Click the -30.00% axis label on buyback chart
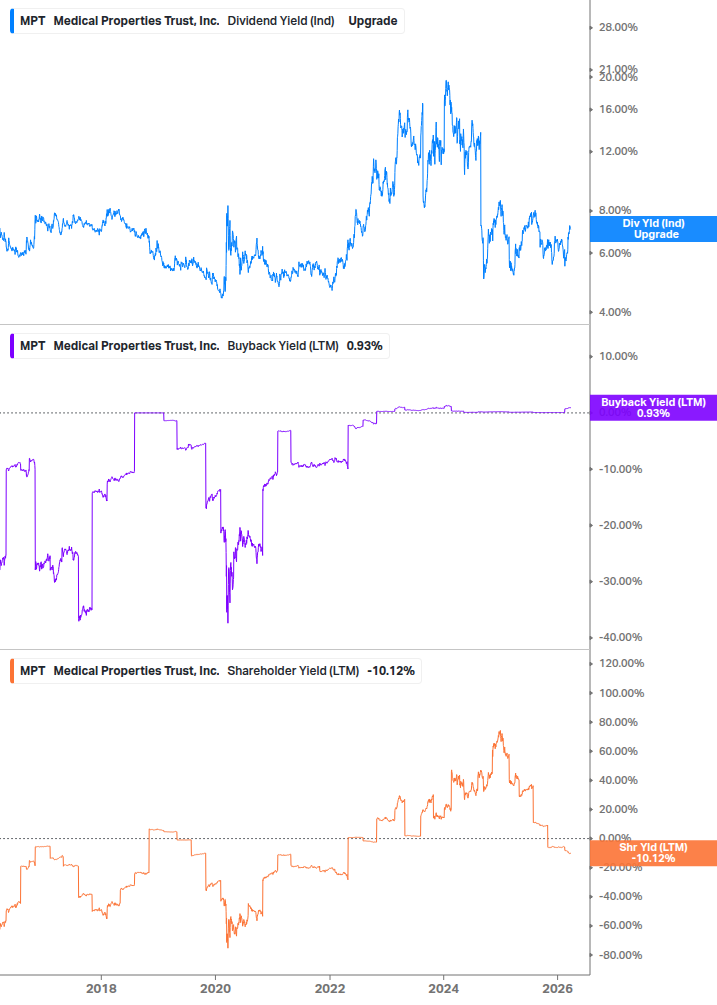The image size is (717, 1005). click(x=620, y=581)
